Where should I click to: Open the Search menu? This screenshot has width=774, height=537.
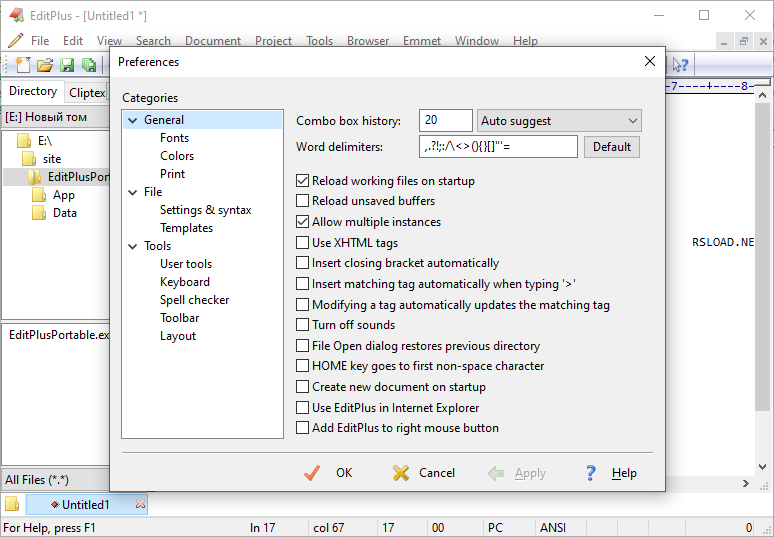[153, 41]
